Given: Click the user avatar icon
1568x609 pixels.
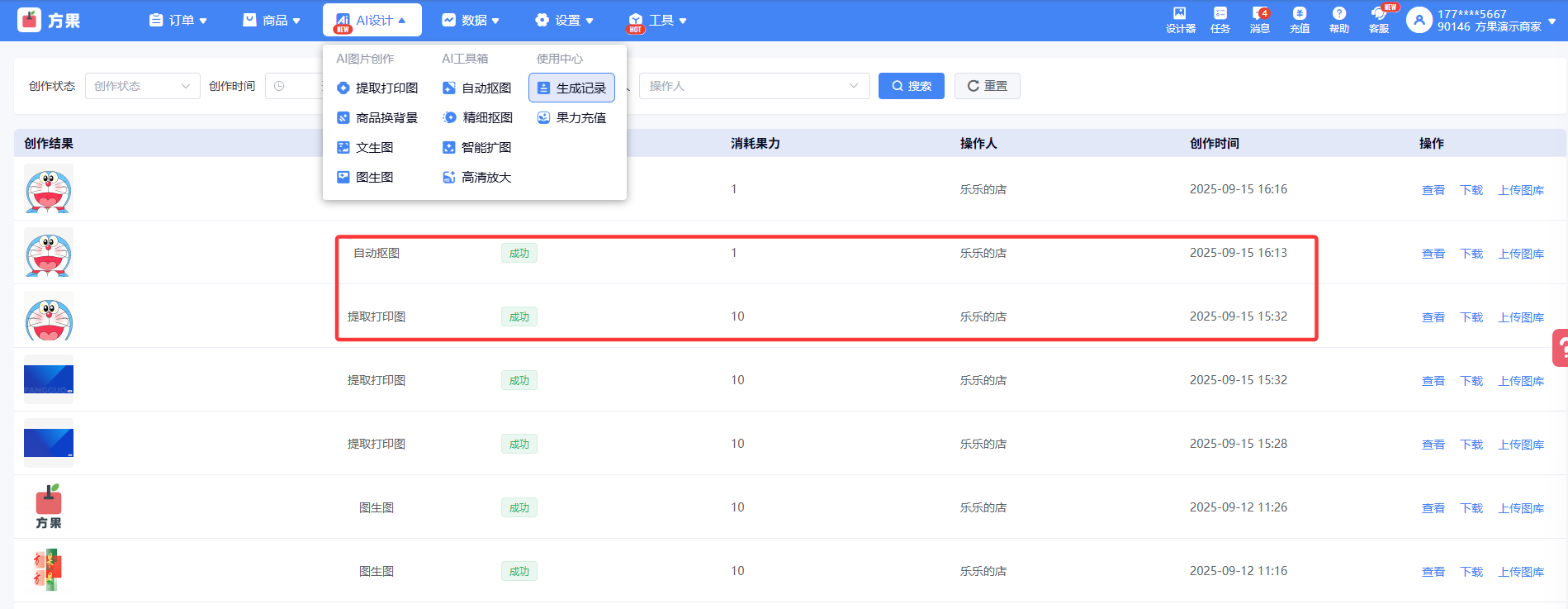Looking at the screenshot, I should coord(1419,20).
